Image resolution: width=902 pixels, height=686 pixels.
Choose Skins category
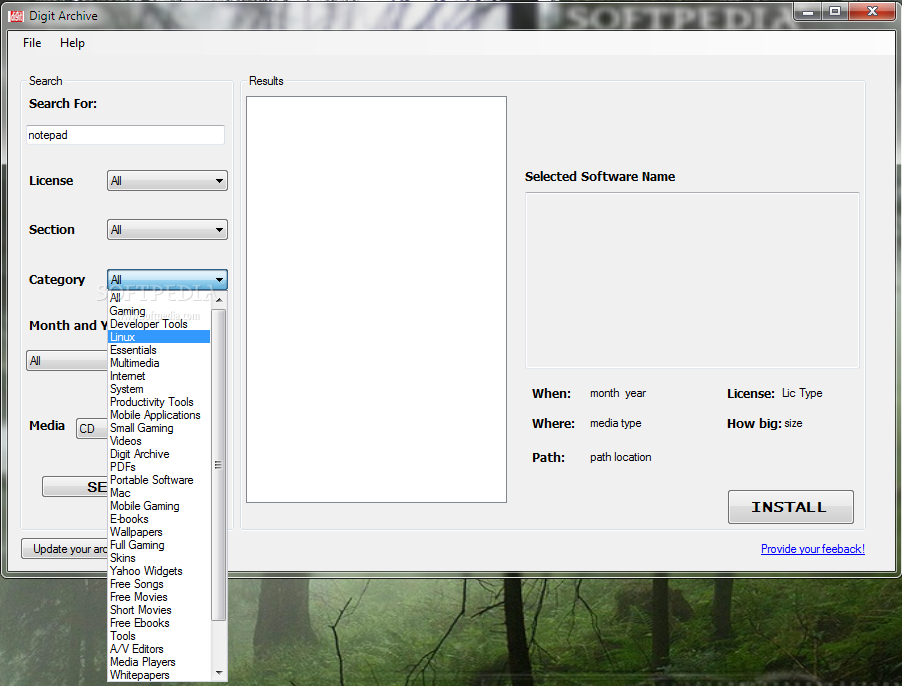coord(159,558)
